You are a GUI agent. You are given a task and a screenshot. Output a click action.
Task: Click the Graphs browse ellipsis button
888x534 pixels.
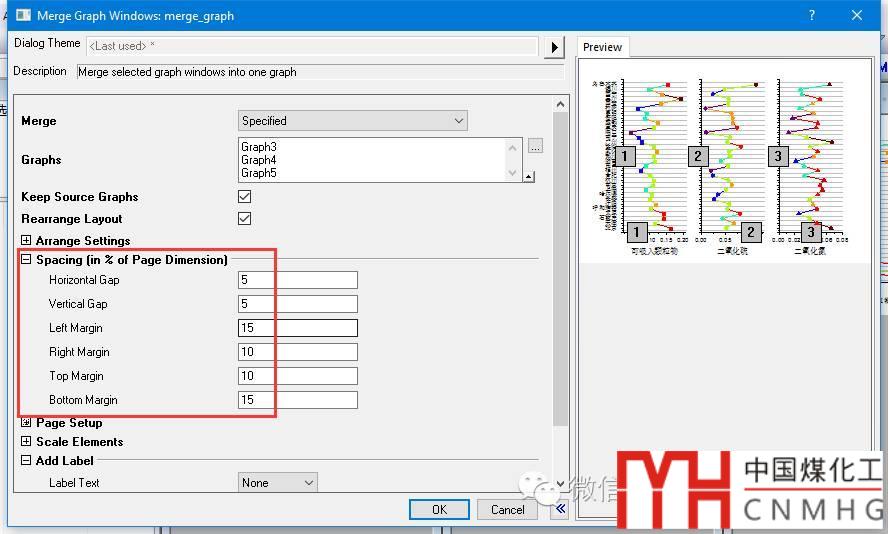click(x=535, y=146)
